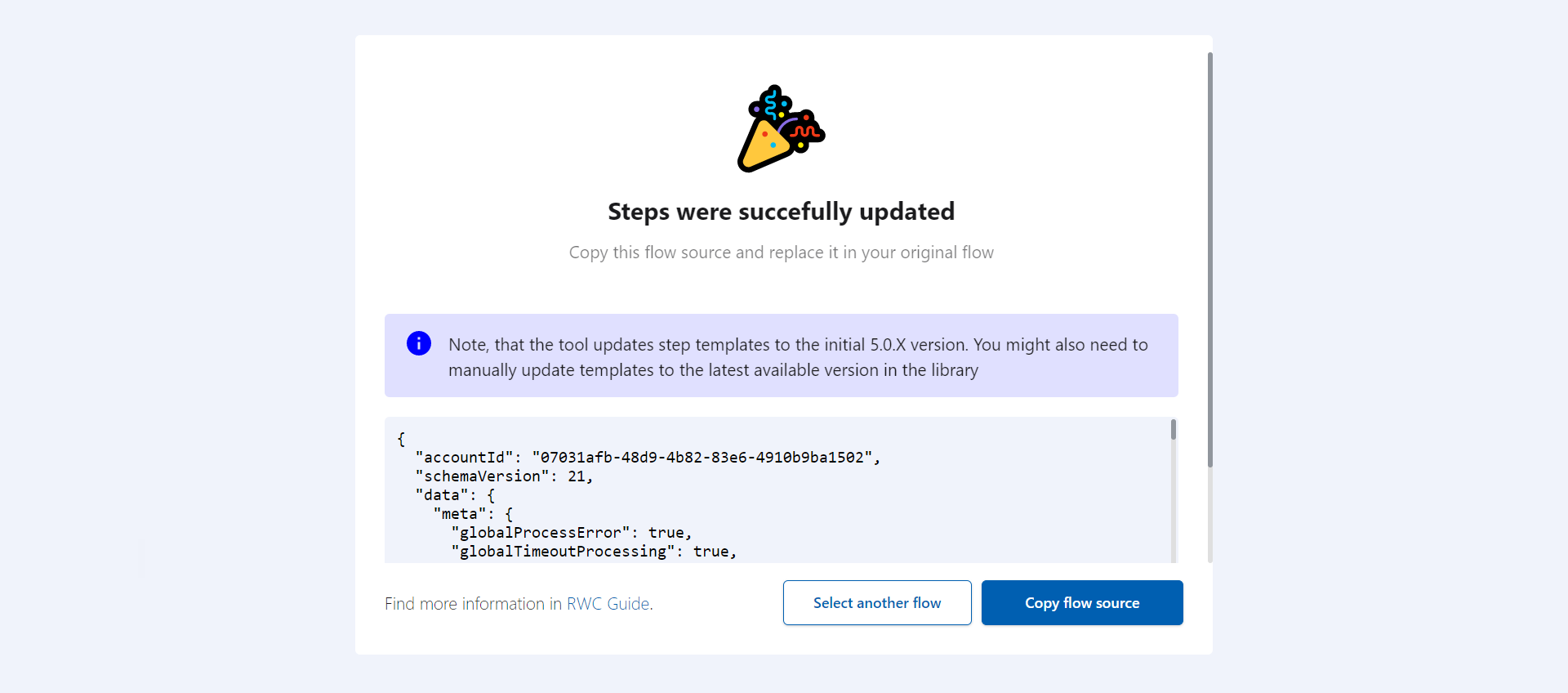This screenshot has height=693, width=1568.
Task: Click the note text about 5.0.X version
Action: tap(798, 357)
